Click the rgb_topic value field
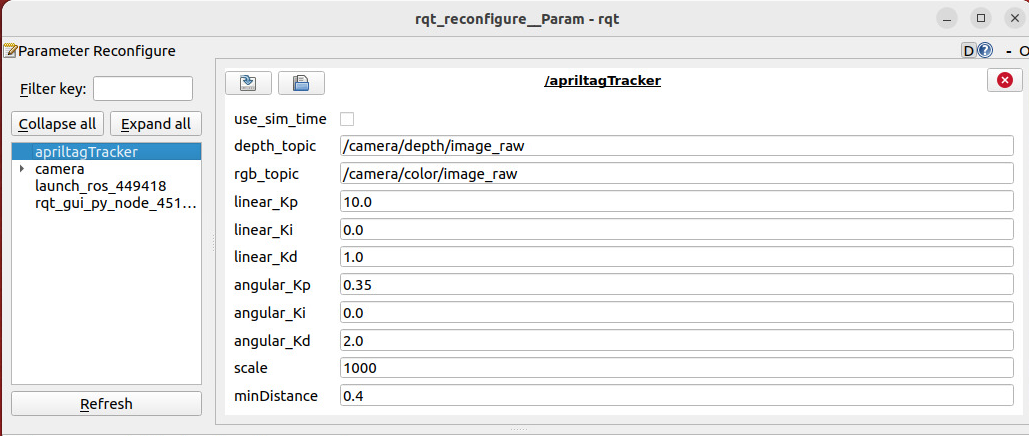This screenshot has width=1029, height=436. (x=677, y=174)
